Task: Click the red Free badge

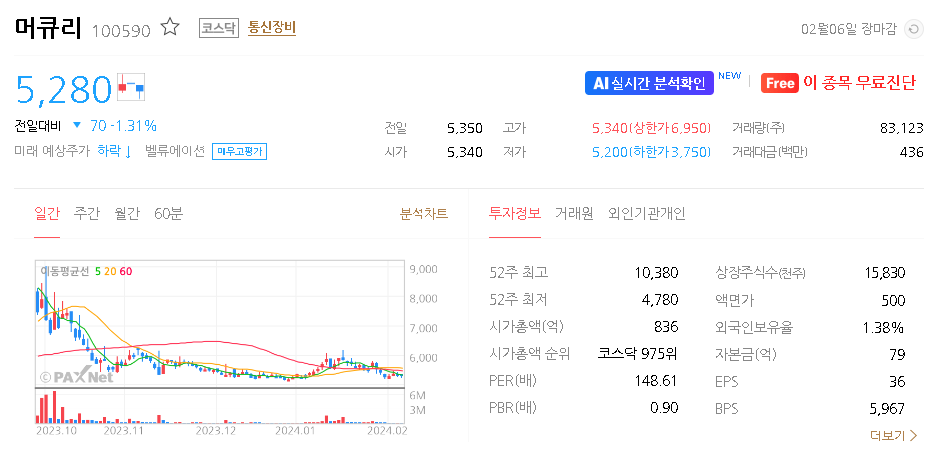Action: click(x=779, y=83)
